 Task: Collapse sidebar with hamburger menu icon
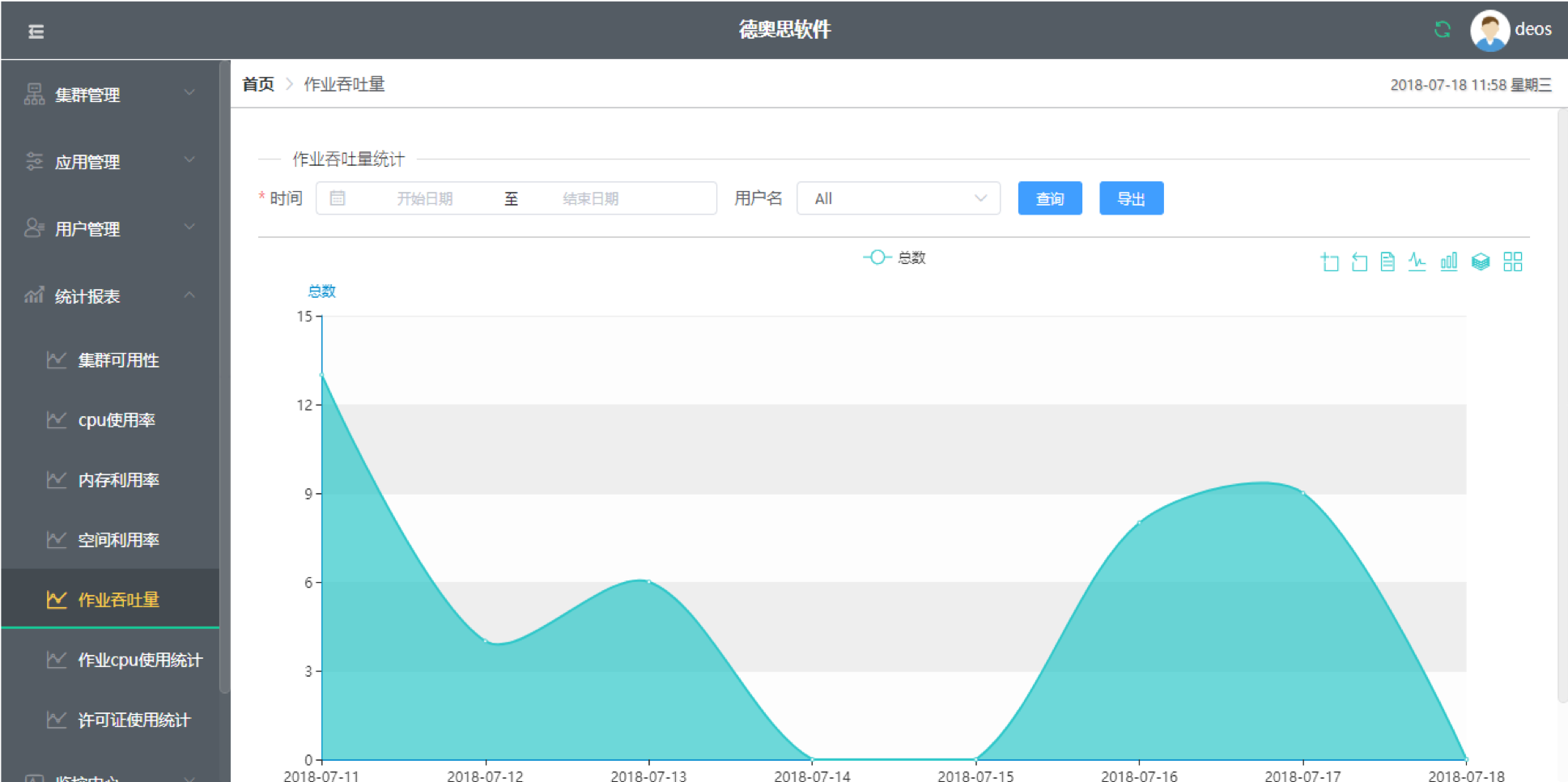pyautogui.click(x=36, y=32)
